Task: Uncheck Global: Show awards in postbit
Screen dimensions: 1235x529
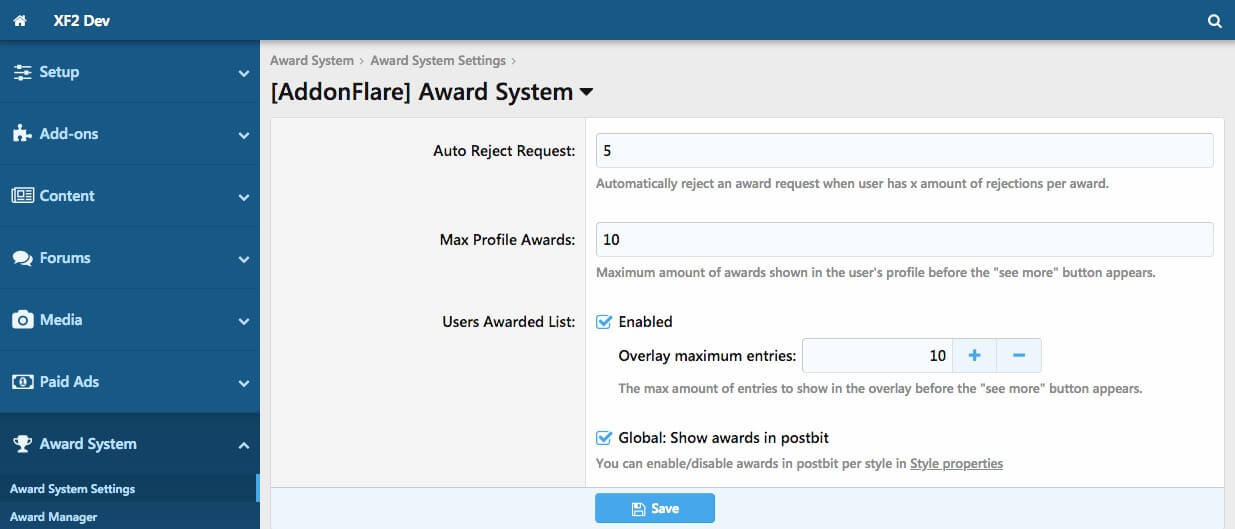Action: (x=604, y=438)
